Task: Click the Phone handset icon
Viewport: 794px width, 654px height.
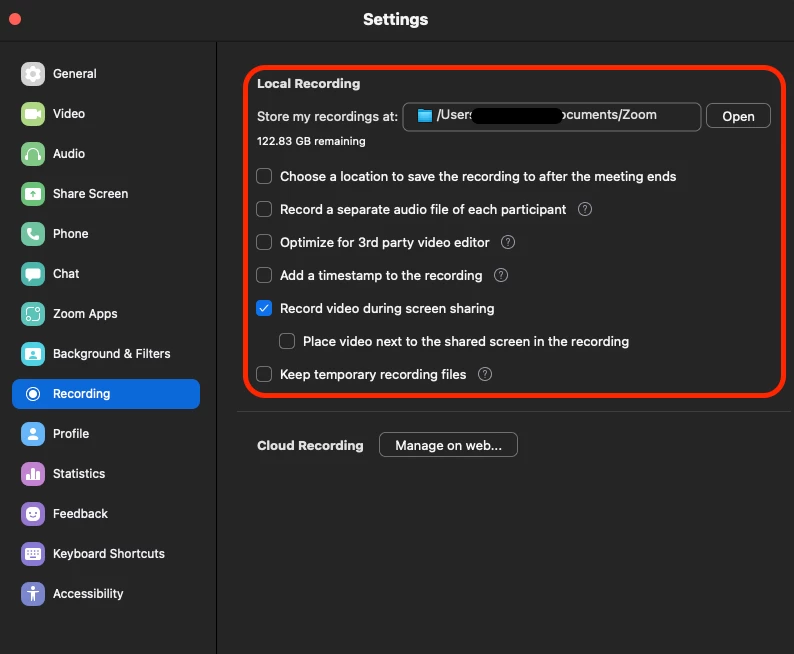Action: [x=33, y=234]
